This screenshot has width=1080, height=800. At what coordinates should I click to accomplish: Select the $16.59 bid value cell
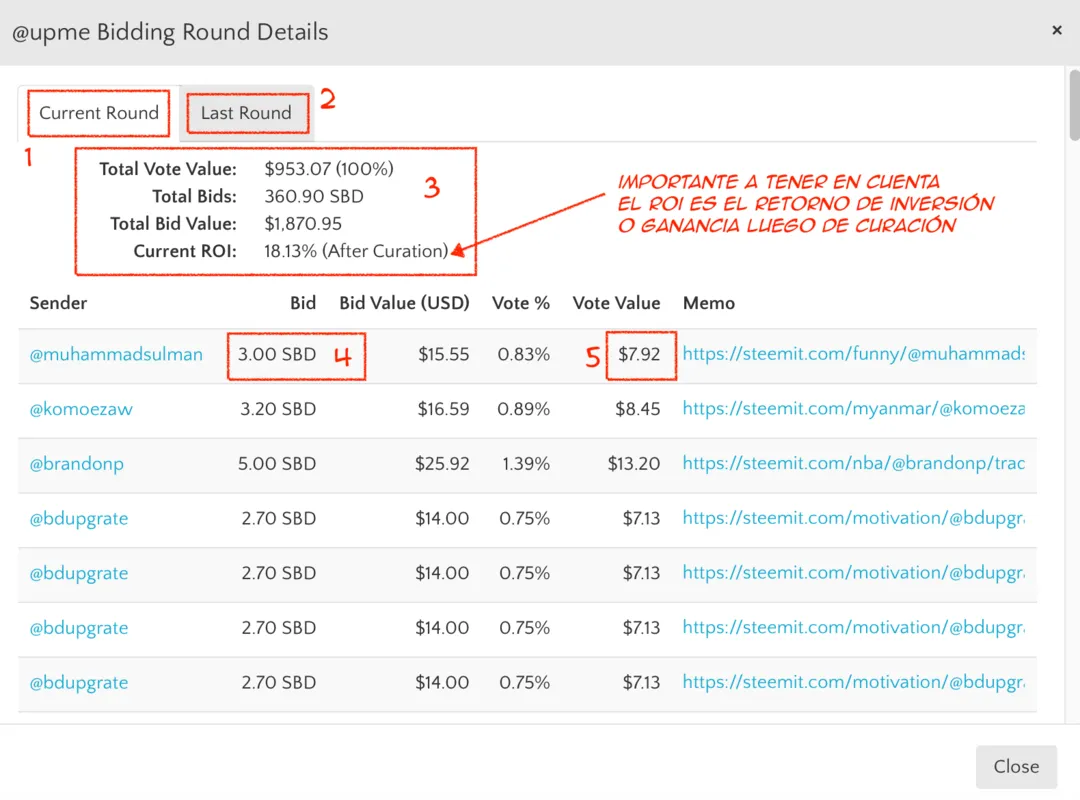(x=443, y=409)
